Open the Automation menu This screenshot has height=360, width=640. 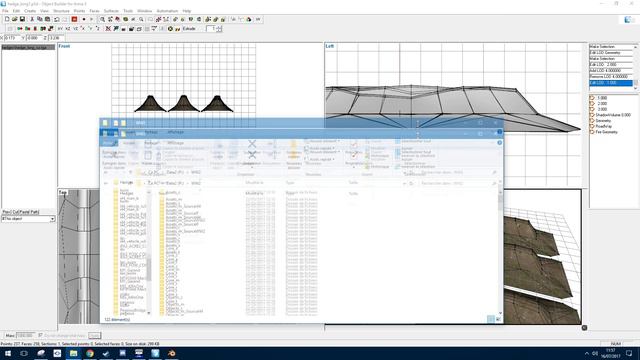[x=167, y=11]
